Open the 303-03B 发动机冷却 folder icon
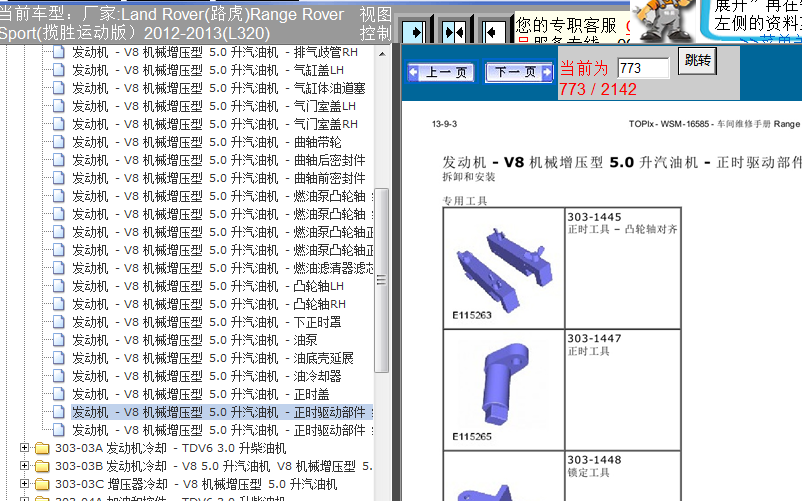802x501 pixels. pyautogui.click(x=42, y=466)
